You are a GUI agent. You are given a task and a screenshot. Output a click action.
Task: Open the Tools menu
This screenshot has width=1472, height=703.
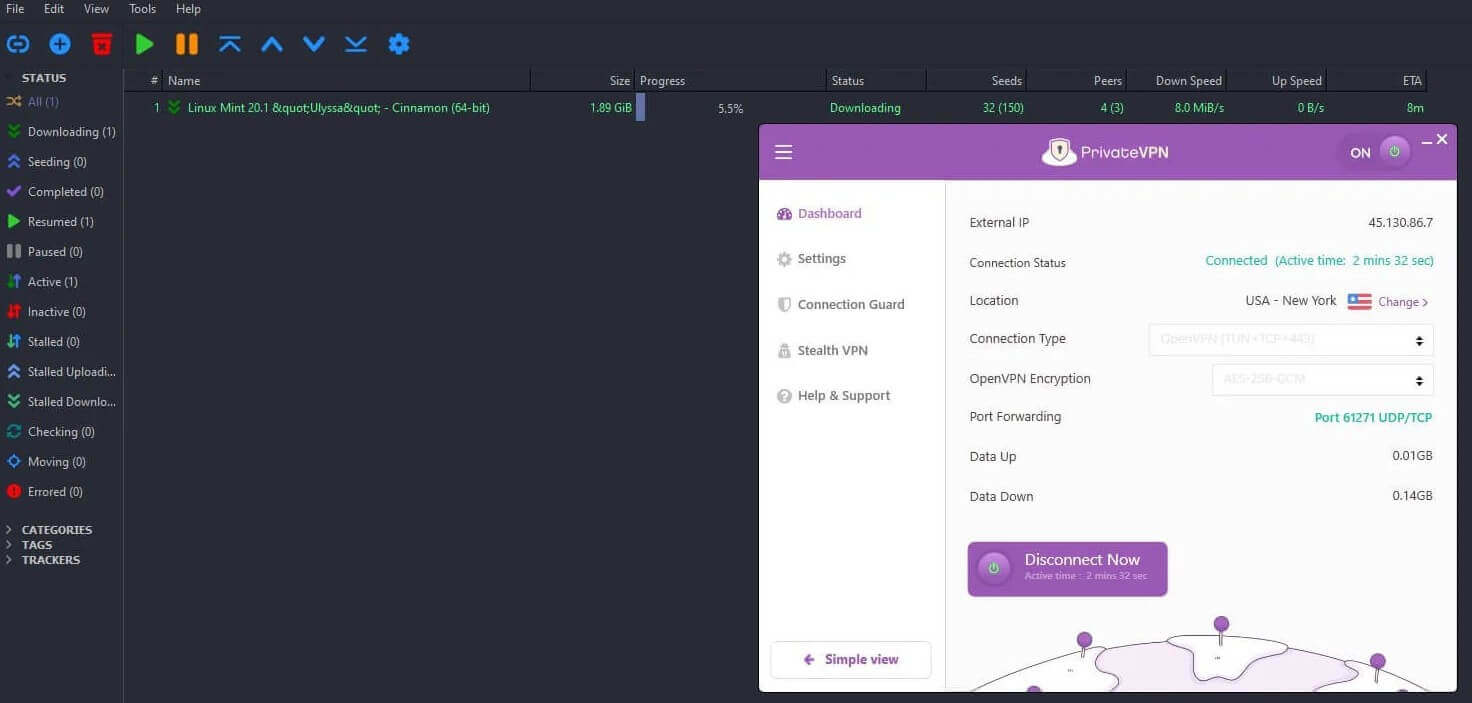point(142,9)
